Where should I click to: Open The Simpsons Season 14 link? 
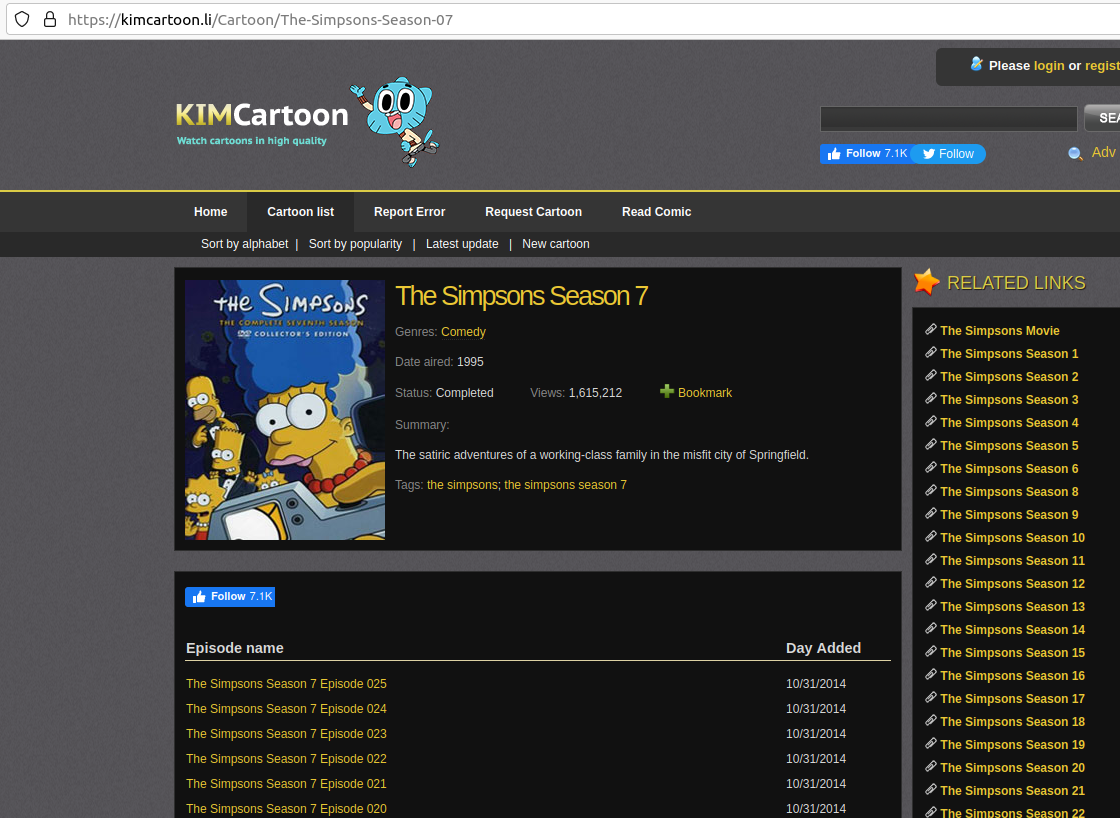tap(1013, 629)
